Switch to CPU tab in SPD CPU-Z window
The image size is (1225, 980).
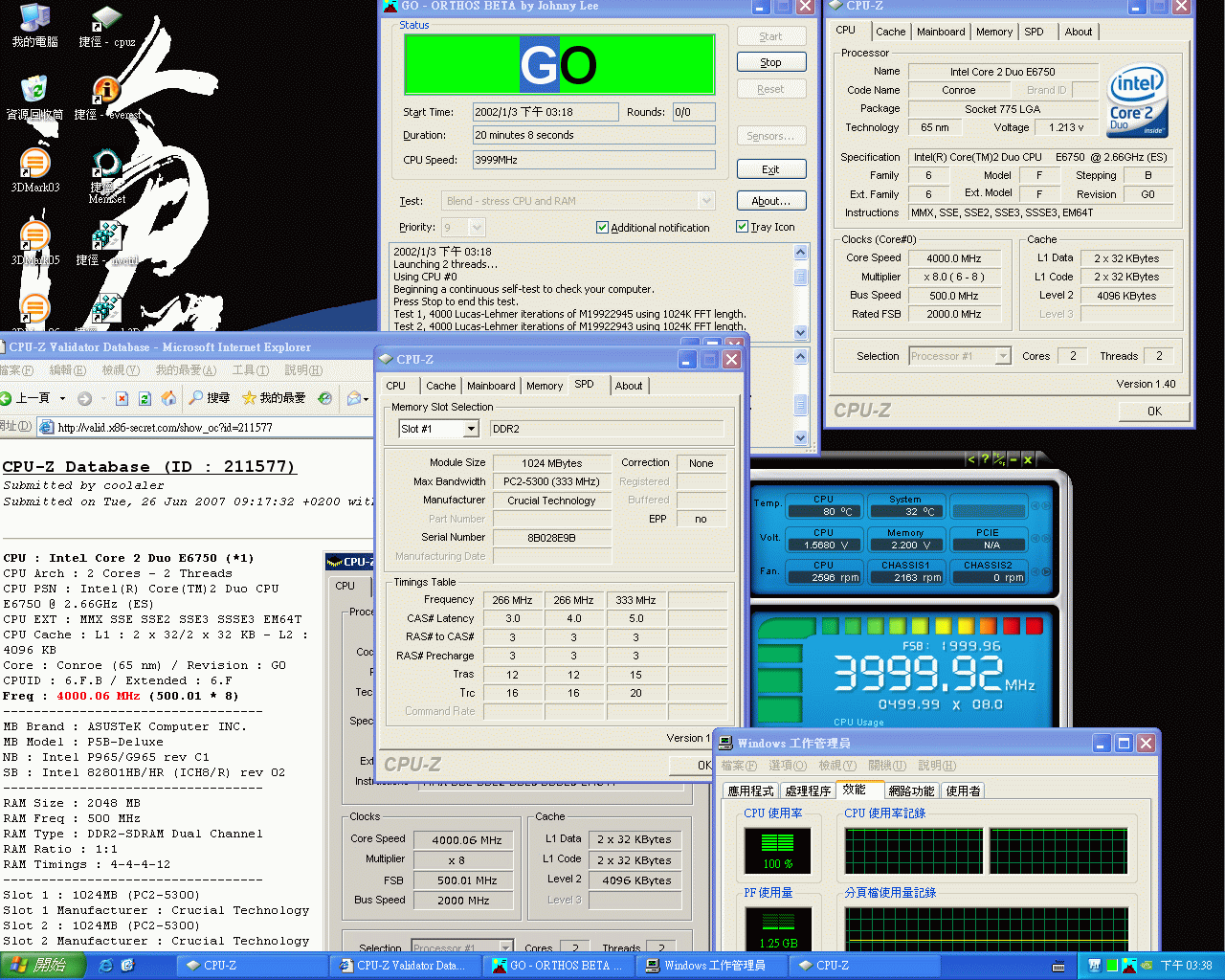(x=396, y=386)
